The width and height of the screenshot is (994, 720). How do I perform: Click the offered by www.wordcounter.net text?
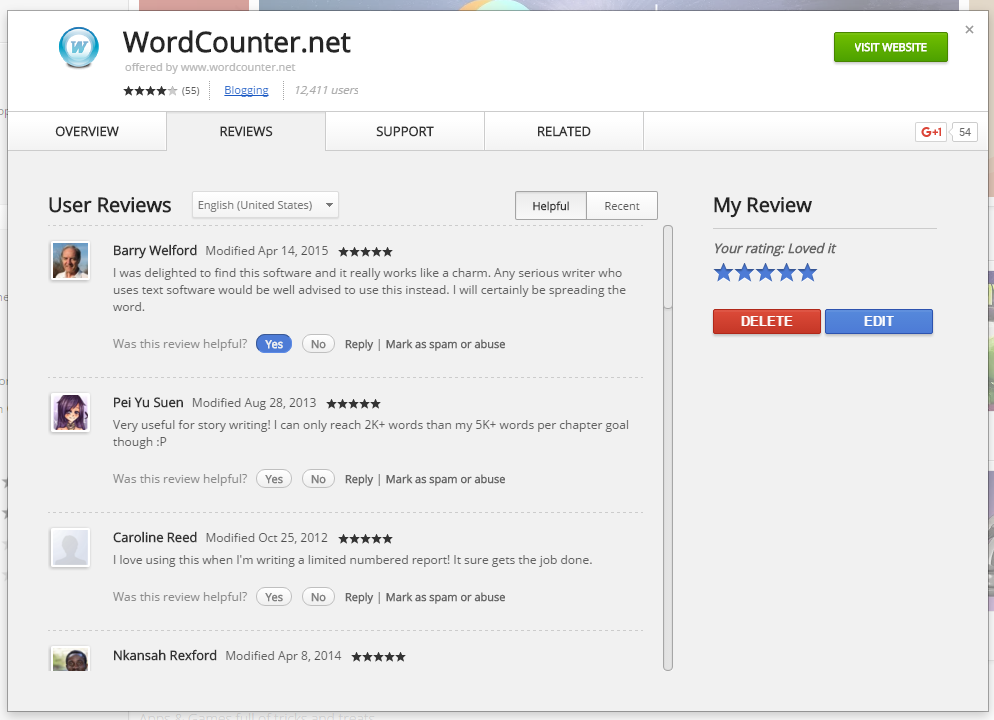click(210, 67)
